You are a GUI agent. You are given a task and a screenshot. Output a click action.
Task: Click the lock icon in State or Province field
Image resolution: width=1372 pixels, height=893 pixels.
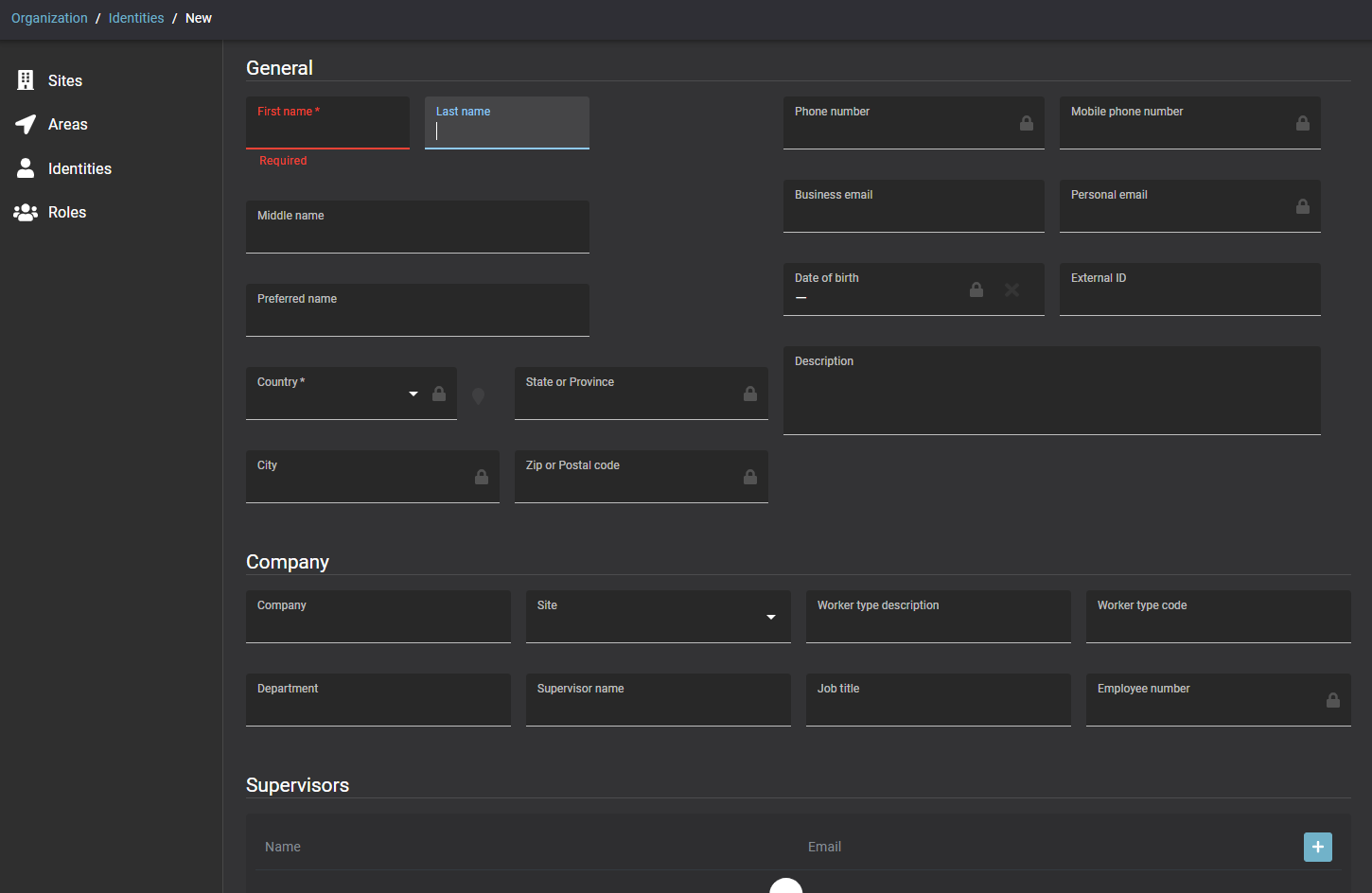pyautogui.click(x=750, y=394)
